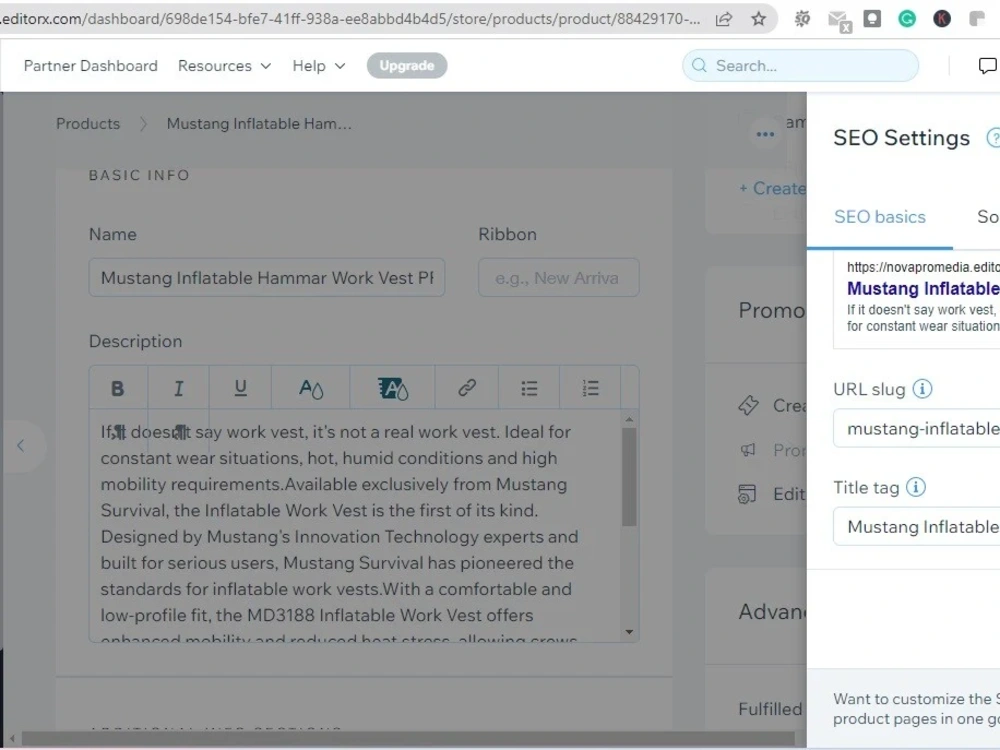Click the horizontal scrollbar left arrow
This screenshot has height=750, width=1000.
coord(11,739)
